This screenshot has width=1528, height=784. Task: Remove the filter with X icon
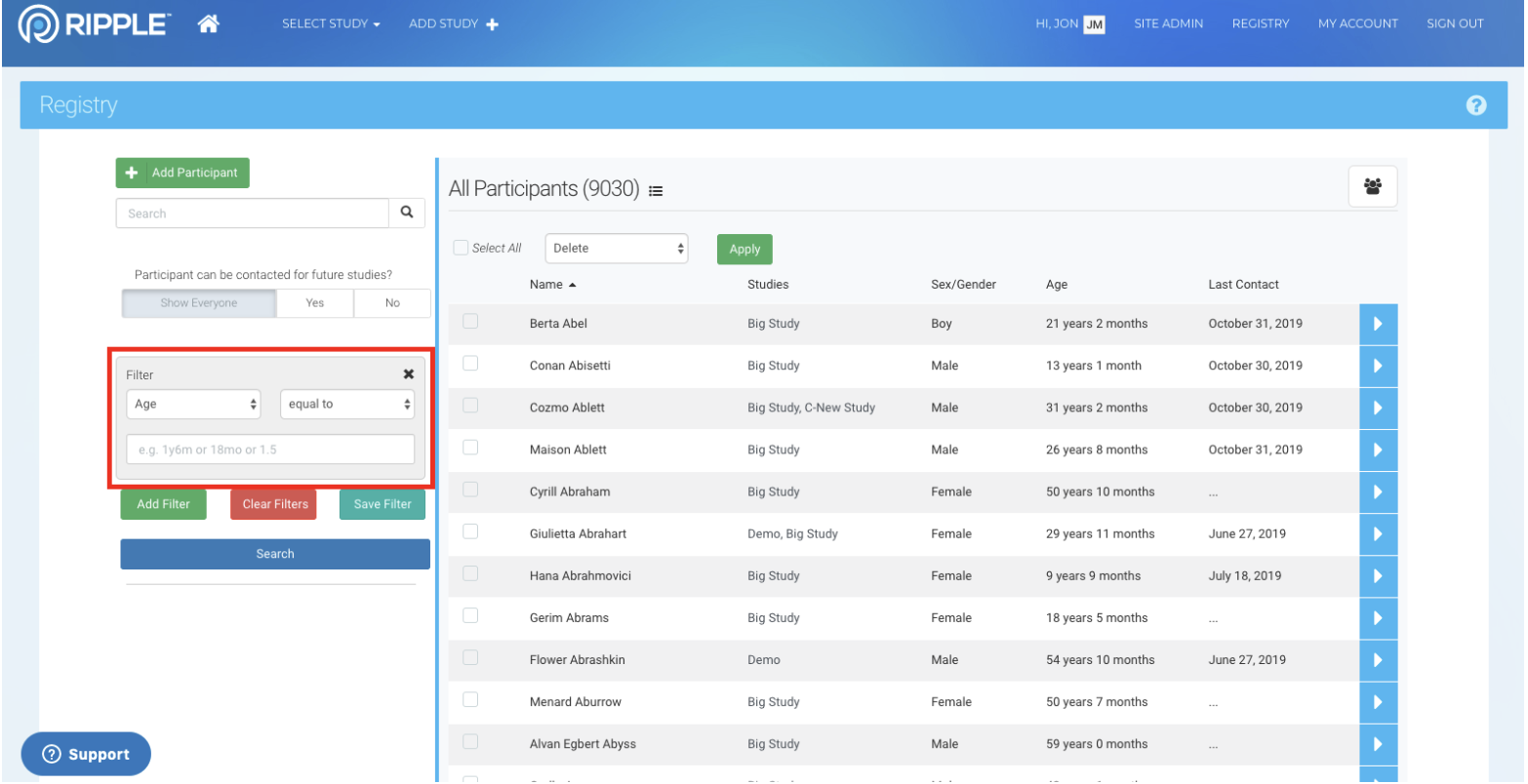pyautogui.click(x=408, y=374)
